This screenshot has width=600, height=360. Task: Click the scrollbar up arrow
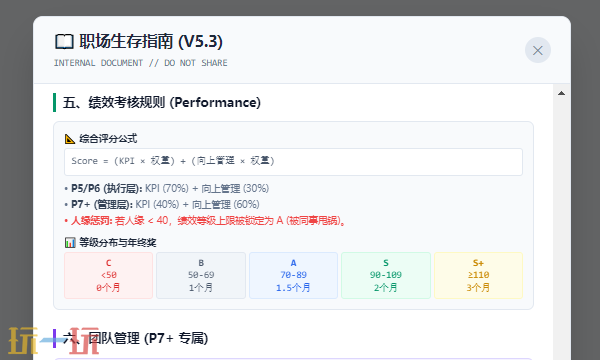pos(561,93)
